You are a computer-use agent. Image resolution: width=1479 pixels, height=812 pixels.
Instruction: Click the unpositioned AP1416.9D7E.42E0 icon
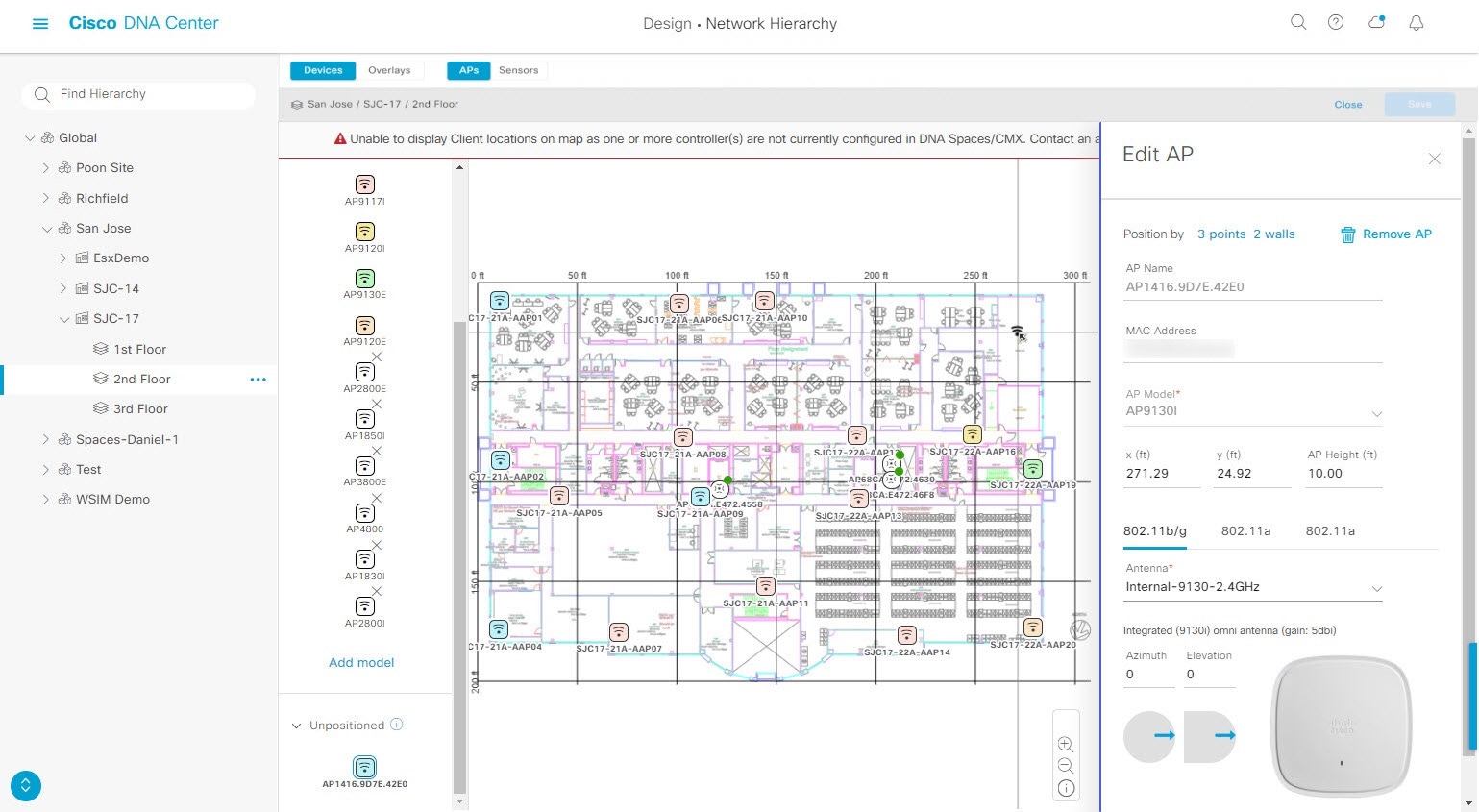[x=364, y=767]
